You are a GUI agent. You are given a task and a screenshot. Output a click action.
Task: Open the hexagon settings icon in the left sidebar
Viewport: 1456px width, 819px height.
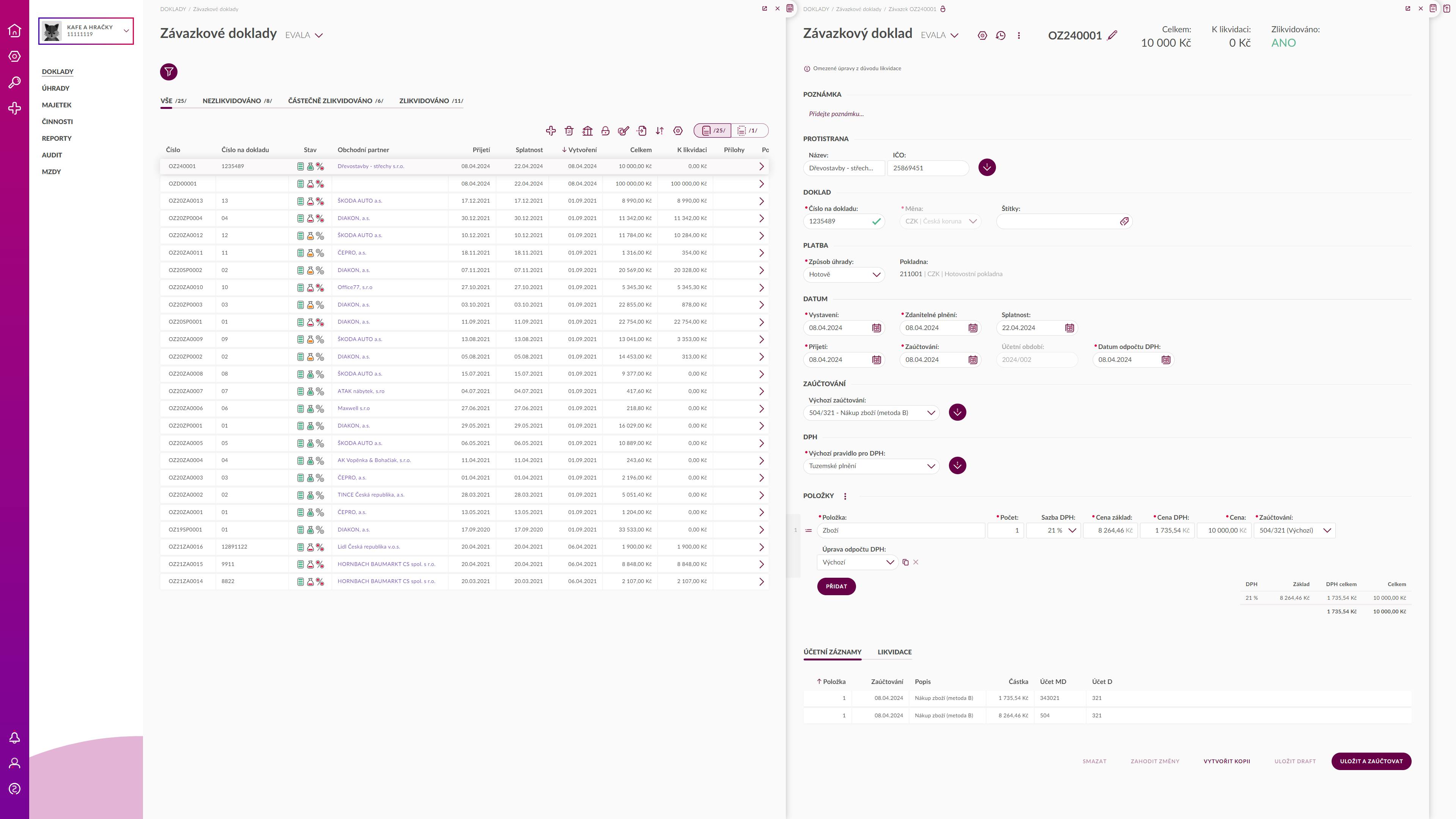(15, 57)
